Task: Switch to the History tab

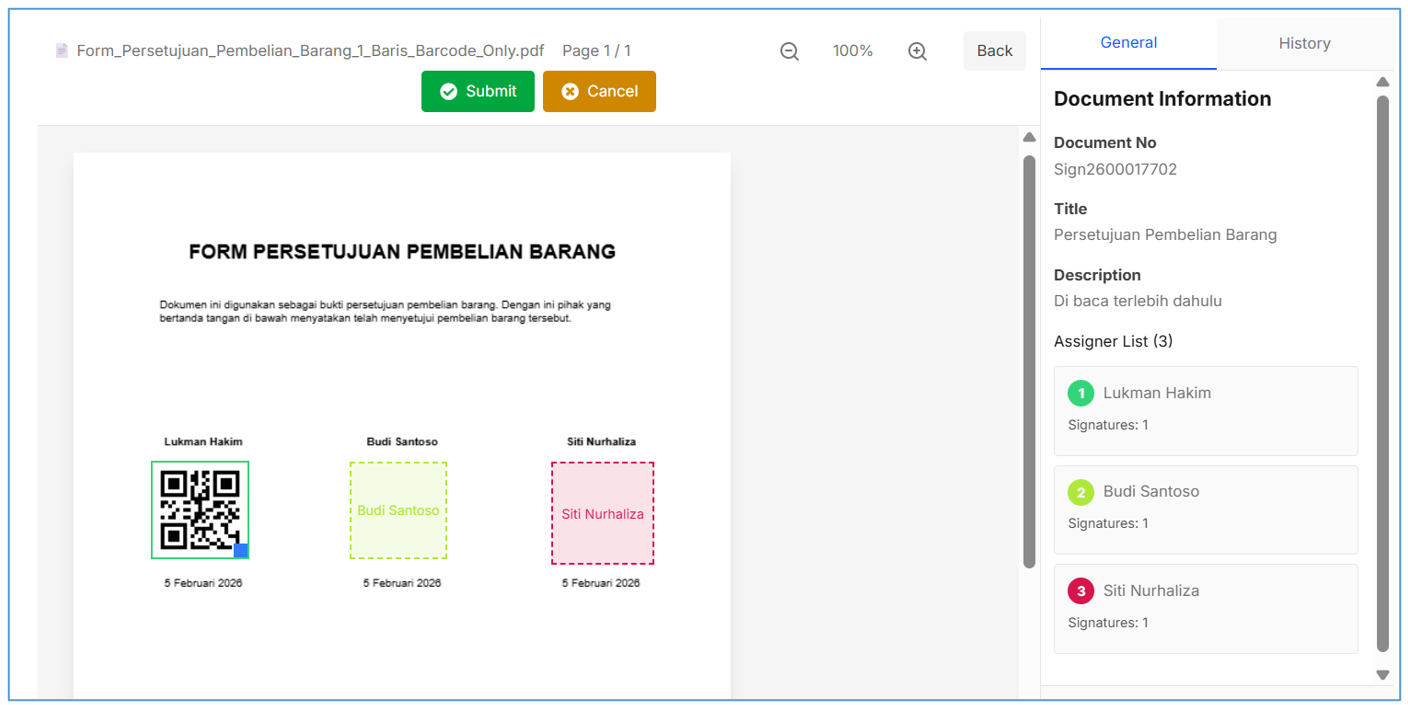Action: 1304,44
